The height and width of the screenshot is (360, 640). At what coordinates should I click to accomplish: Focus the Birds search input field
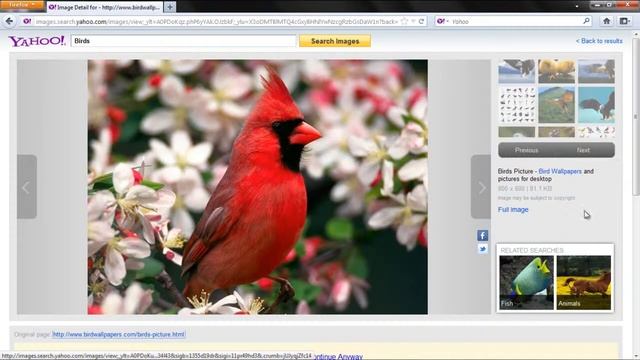183,41
